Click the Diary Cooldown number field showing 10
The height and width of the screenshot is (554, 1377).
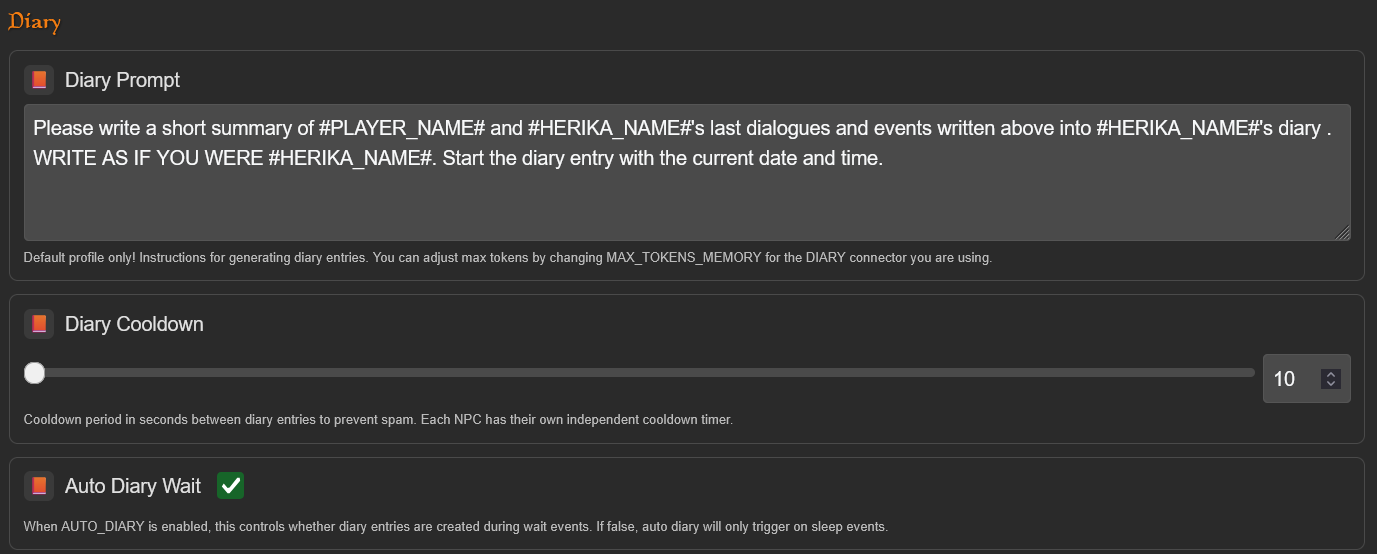pyautogui.click(x=1289, y=379)
